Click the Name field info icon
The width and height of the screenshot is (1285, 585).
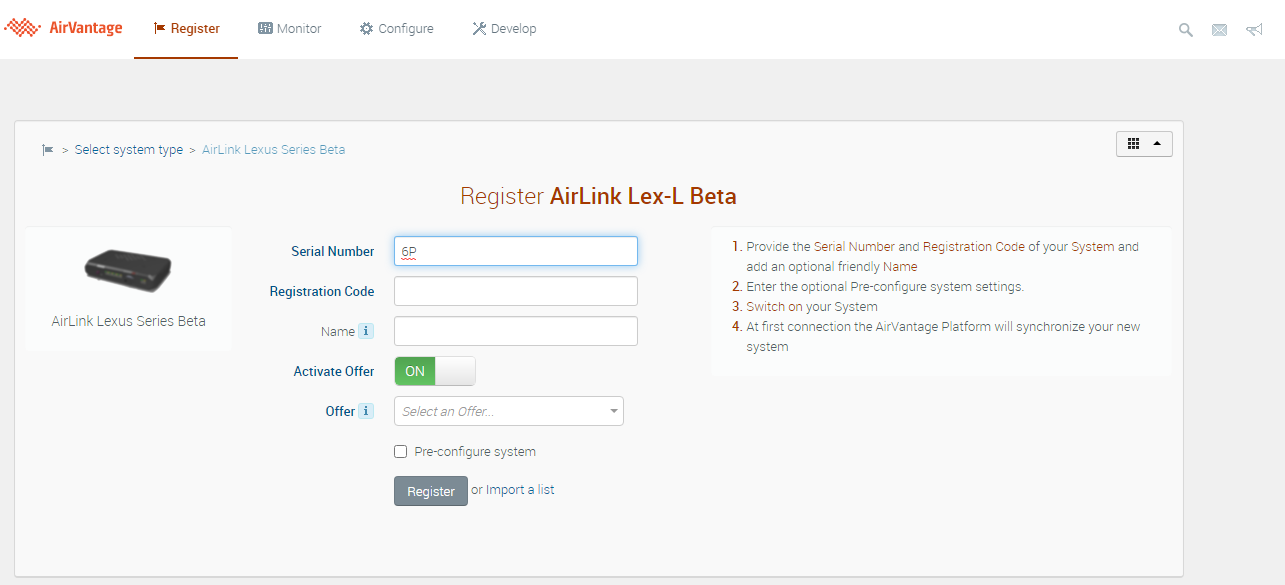click(x=366, y=331)
